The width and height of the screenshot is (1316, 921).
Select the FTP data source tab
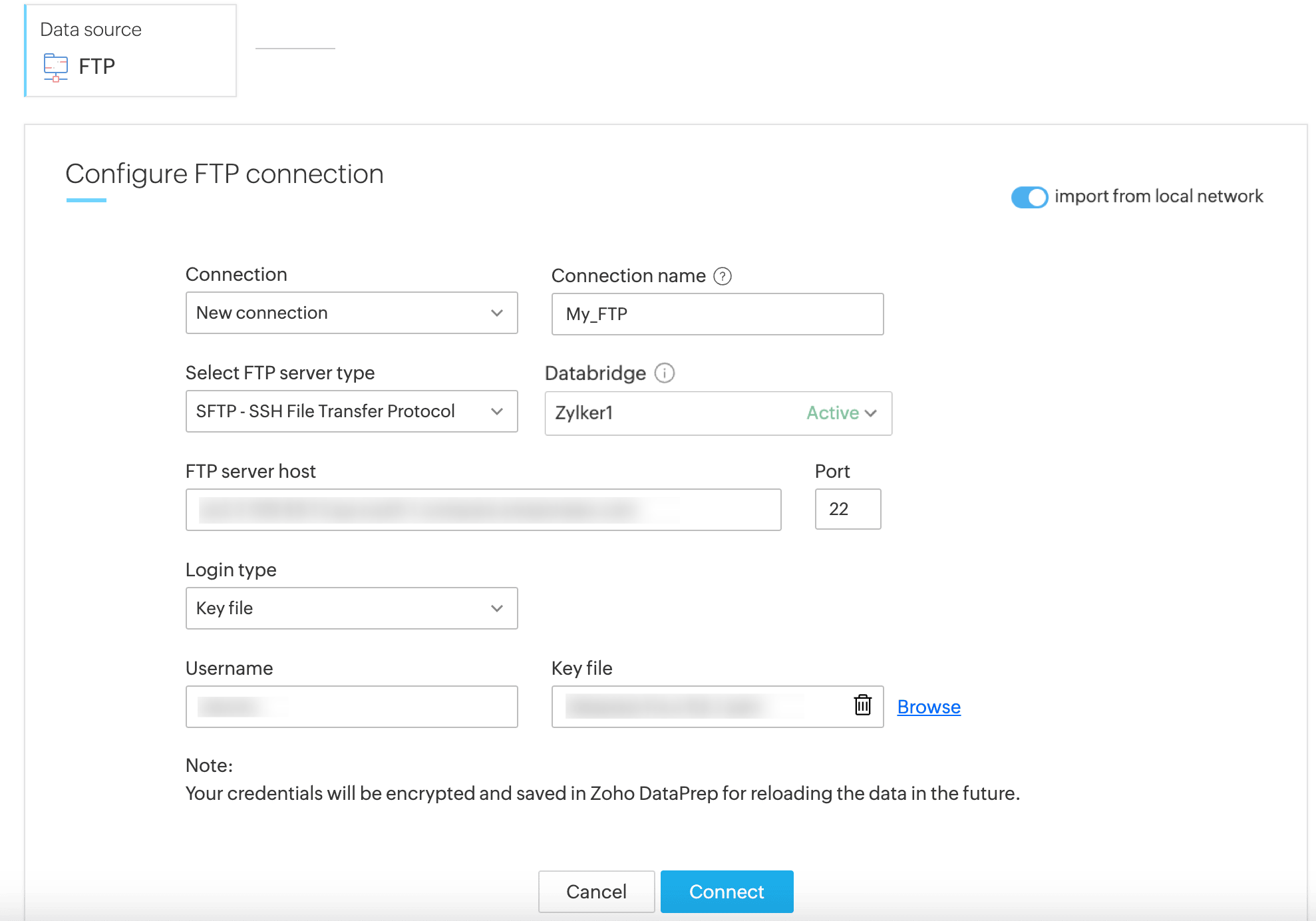coord(131,51)
